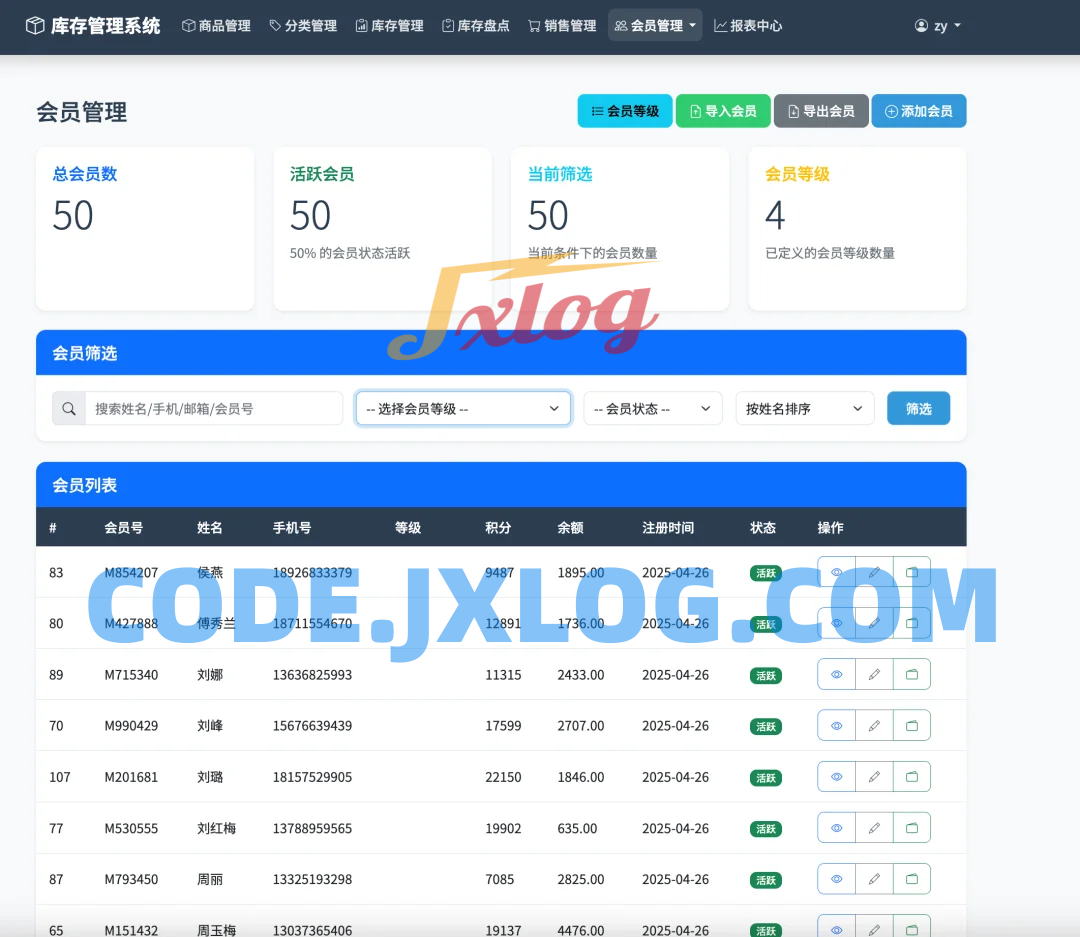
Task: Click the wallet icon for member M715340
Action: (912, 675)
